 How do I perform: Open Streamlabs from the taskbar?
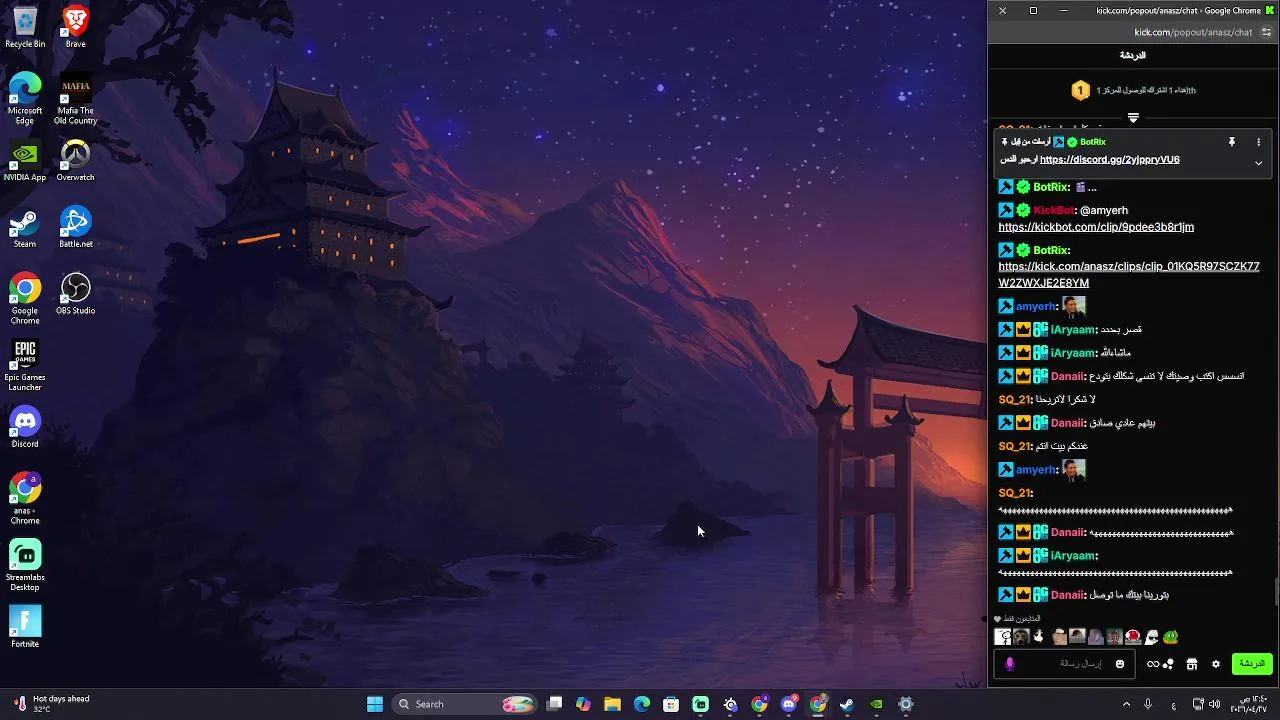pyautogui.click(x=701, y=704)
